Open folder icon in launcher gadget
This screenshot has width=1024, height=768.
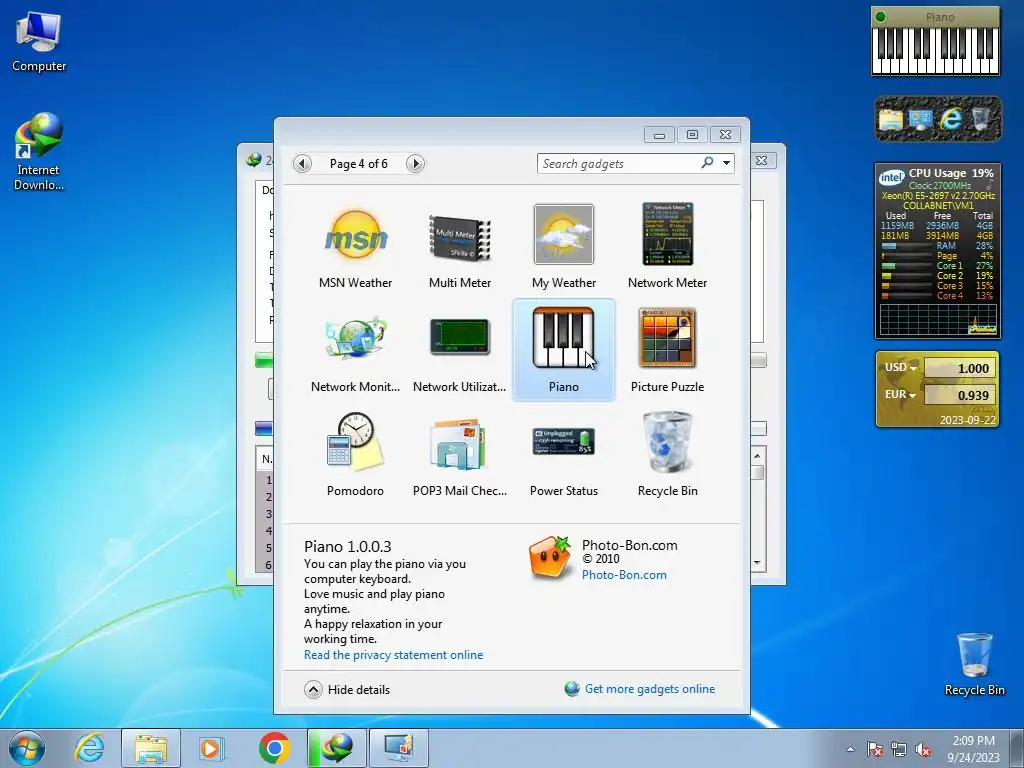(890, 120)
